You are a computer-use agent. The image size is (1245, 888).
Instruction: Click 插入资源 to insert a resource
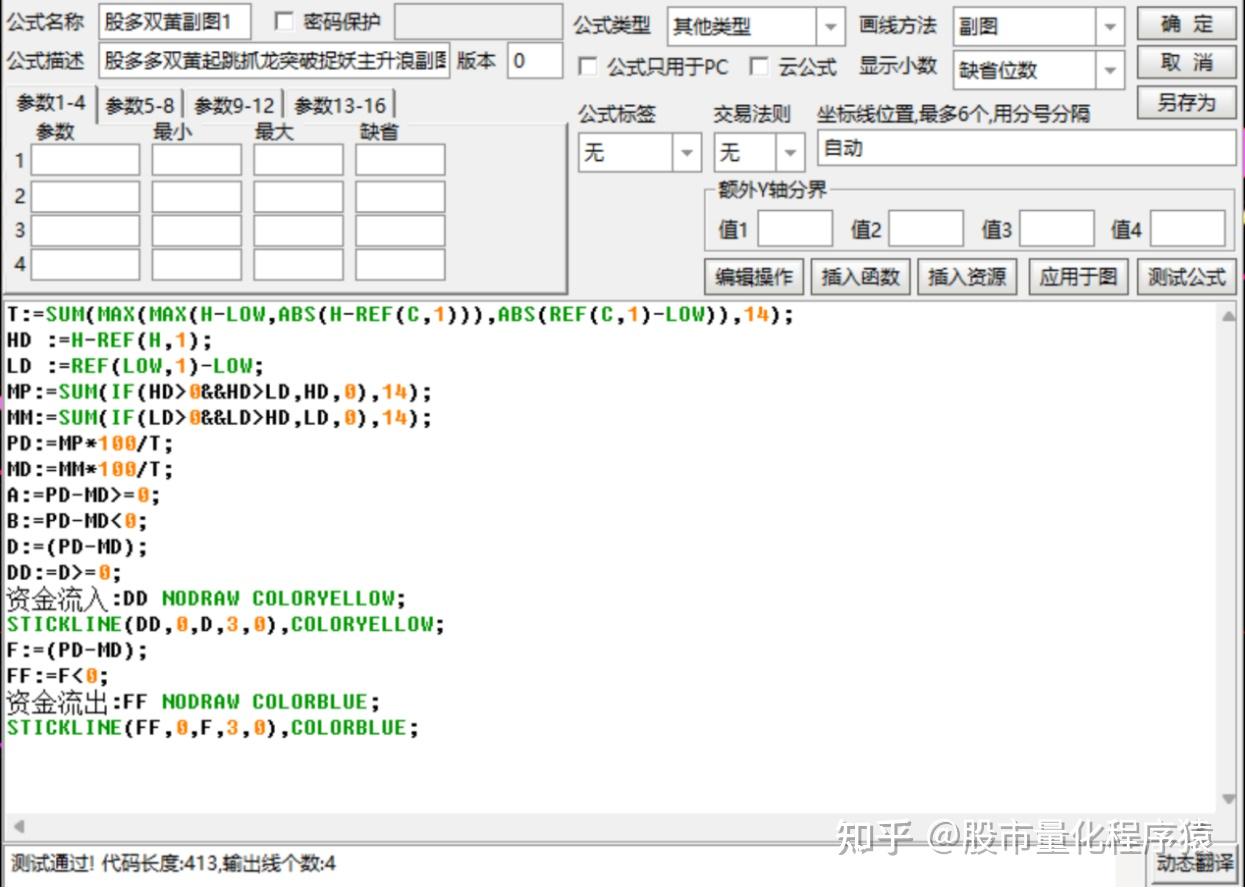click(x=967, y=277)
